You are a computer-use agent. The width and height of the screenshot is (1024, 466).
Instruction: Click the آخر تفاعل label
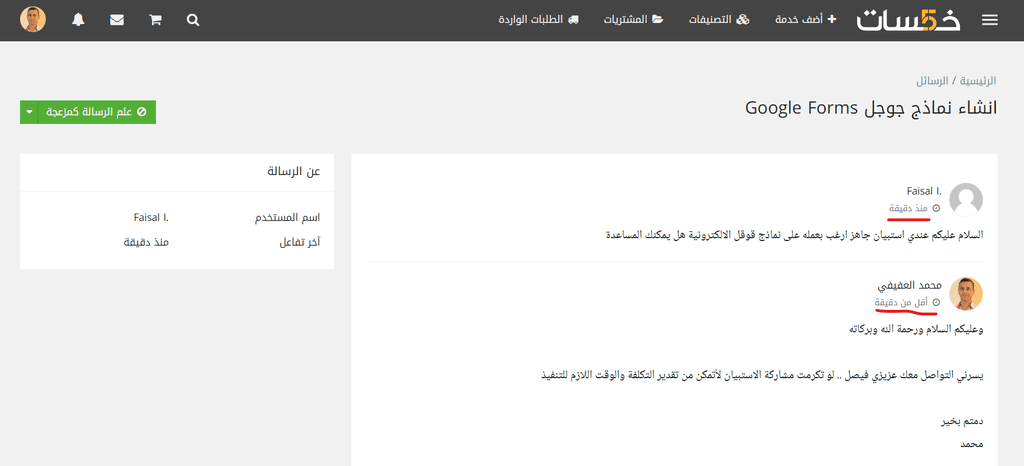click(x=300, y=242)
